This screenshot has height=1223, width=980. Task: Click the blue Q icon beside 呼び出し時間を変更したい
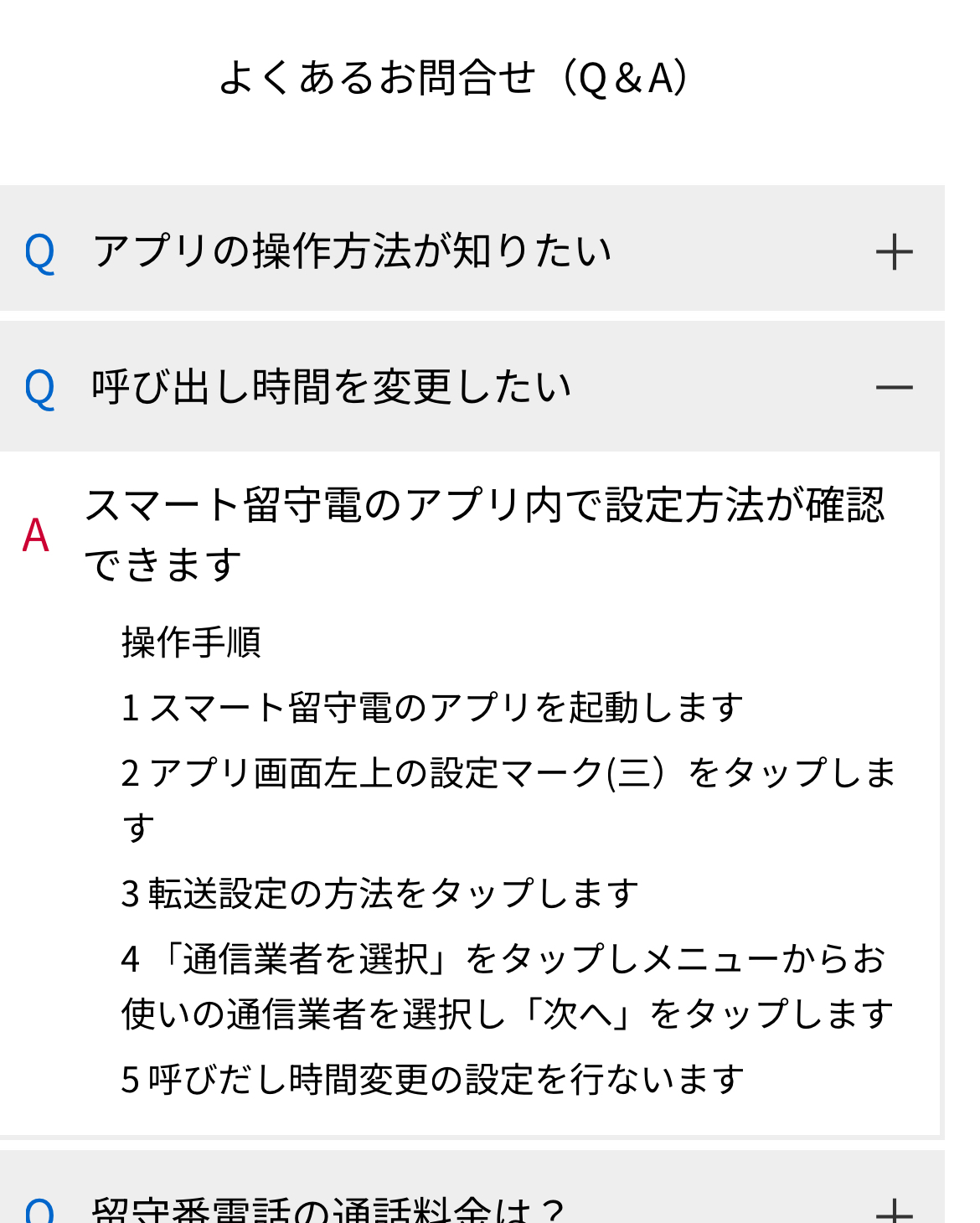(x=39, y=388)
